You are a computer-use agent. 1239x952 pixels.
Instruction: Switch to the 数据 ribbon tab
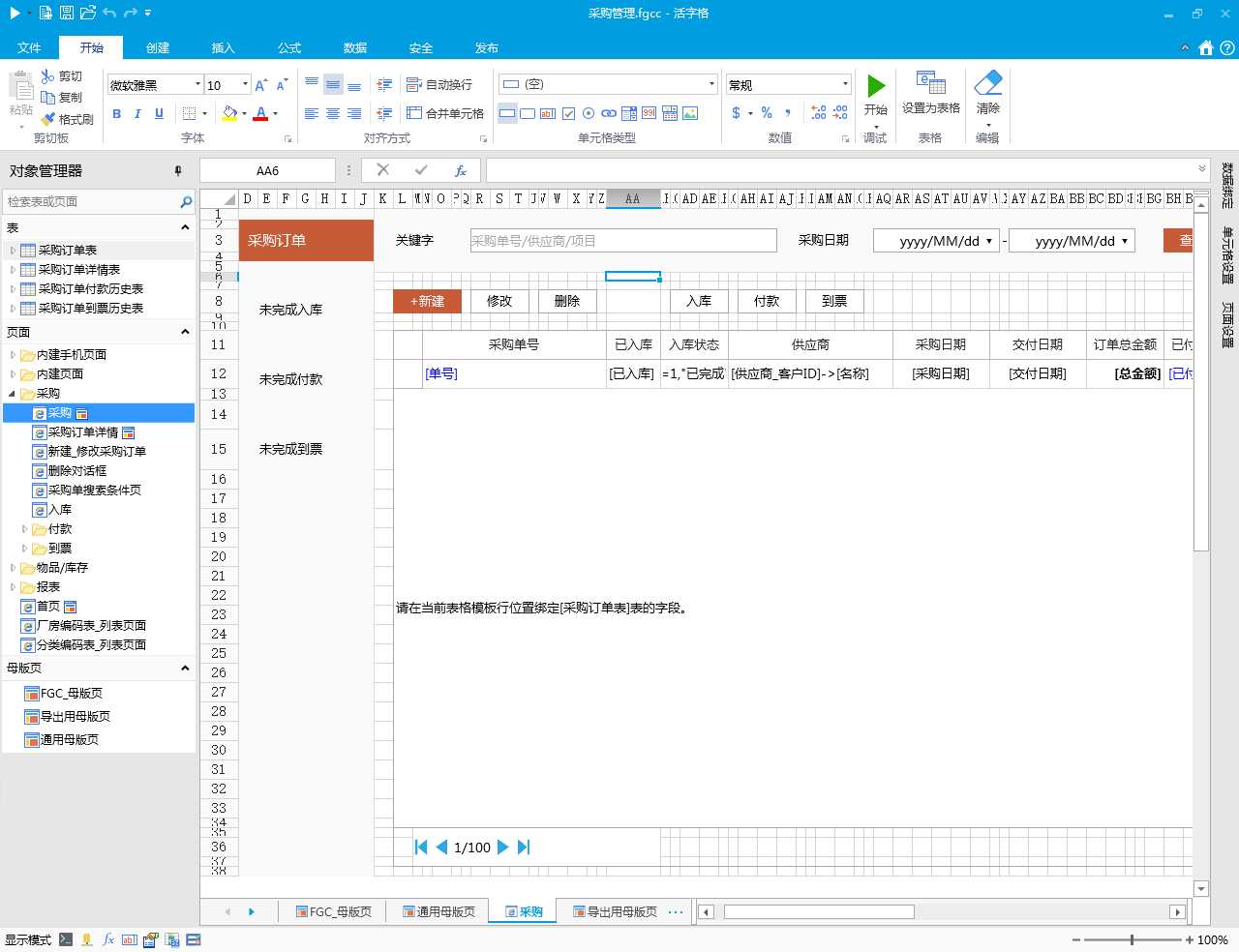(x=355, y=48)
